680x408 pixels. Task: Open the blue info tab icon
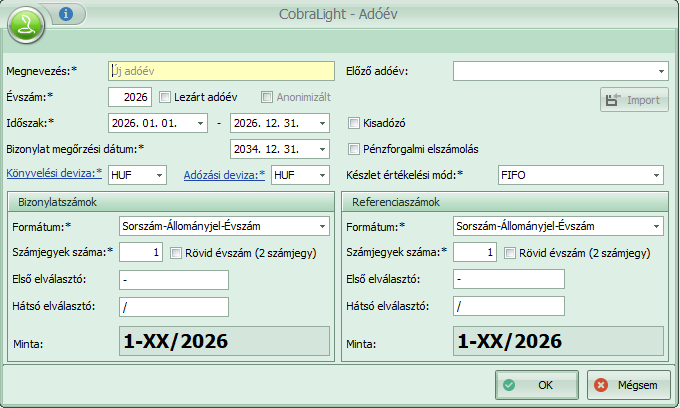65,14
